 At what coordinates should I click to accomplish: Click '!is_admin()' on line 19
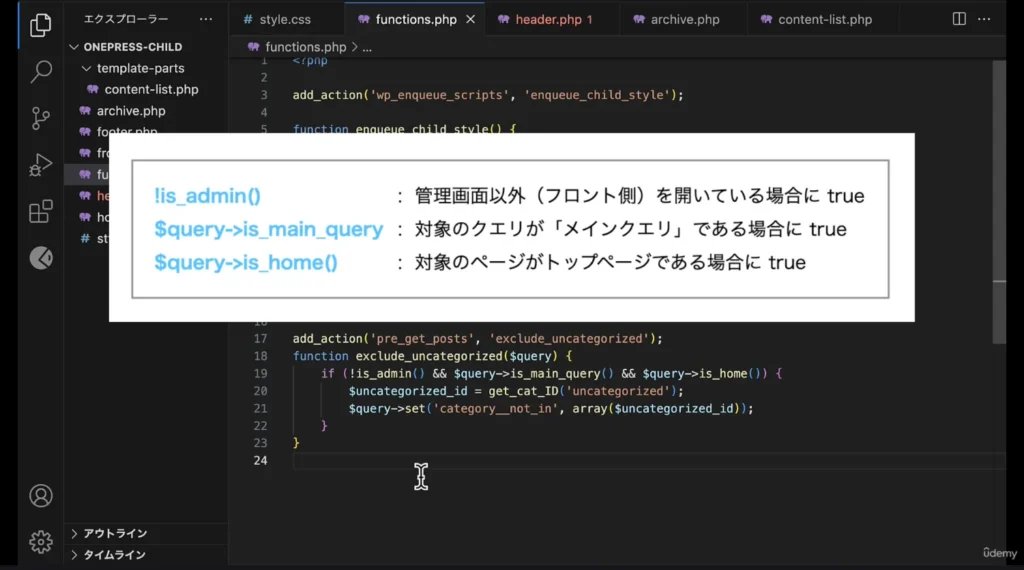click(387, 373)
